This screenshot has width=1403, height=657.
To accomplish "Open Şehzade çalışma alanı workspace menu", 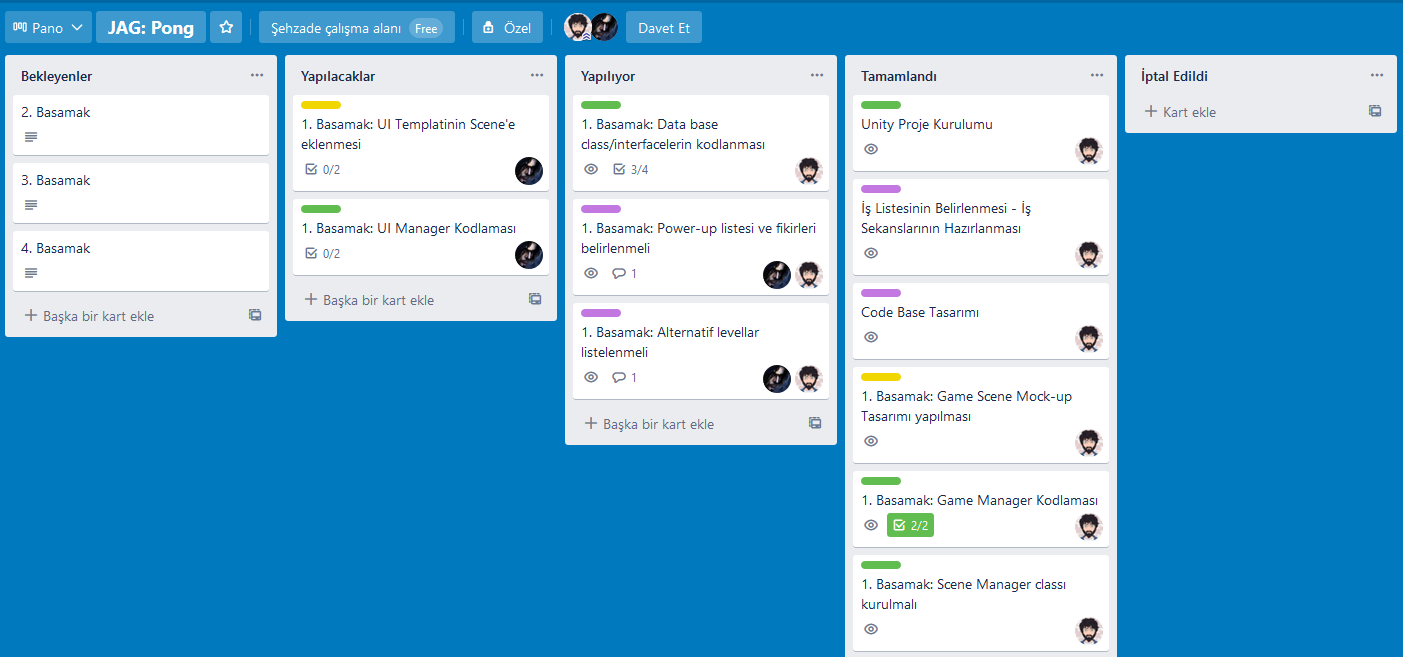I will 356,28.
